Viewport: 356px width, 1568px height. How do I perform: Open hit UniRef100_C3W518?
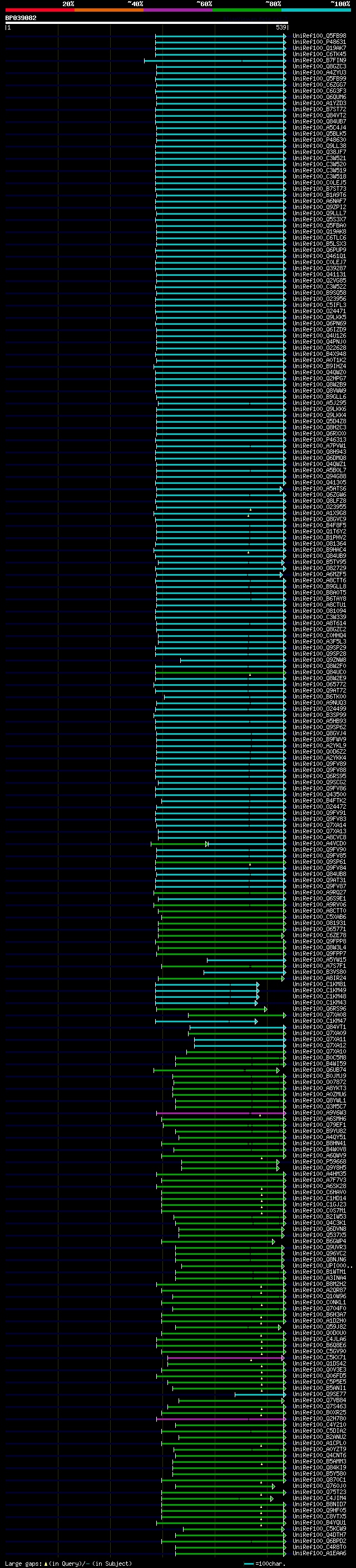pyautogui.click(x=319, y=176)
